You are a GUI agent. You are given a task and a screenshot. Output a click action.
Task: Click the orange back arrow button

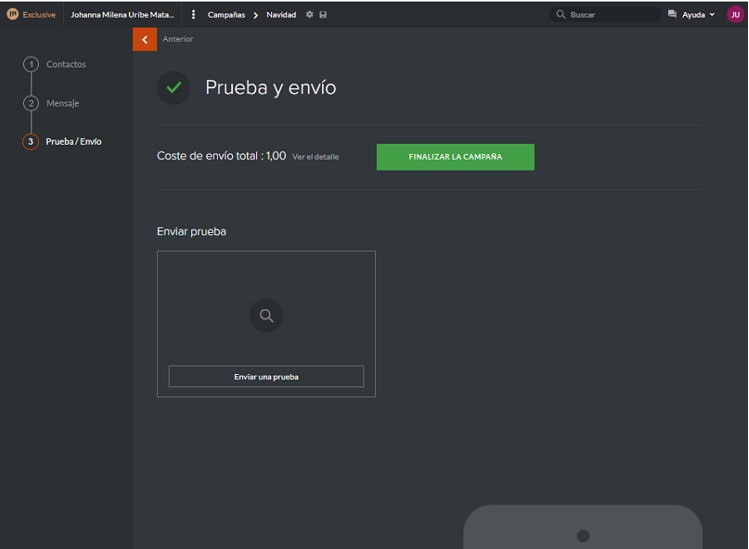click(145, 39)
